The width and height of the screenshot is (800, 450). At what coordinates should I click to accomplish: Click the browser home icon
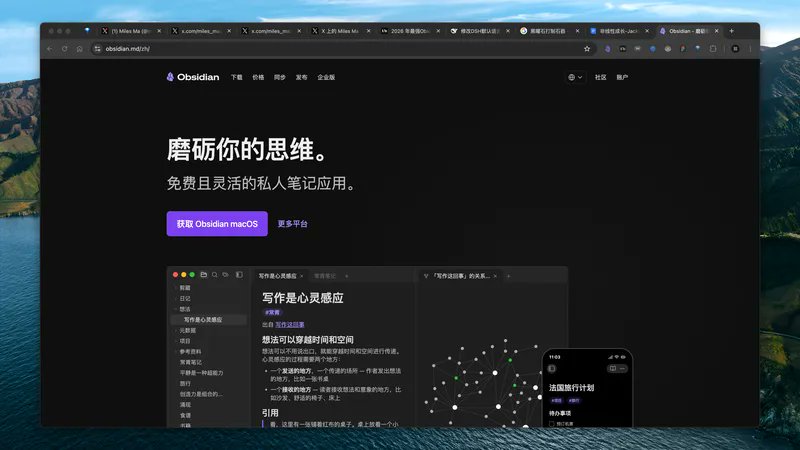(x=80, y=48)
